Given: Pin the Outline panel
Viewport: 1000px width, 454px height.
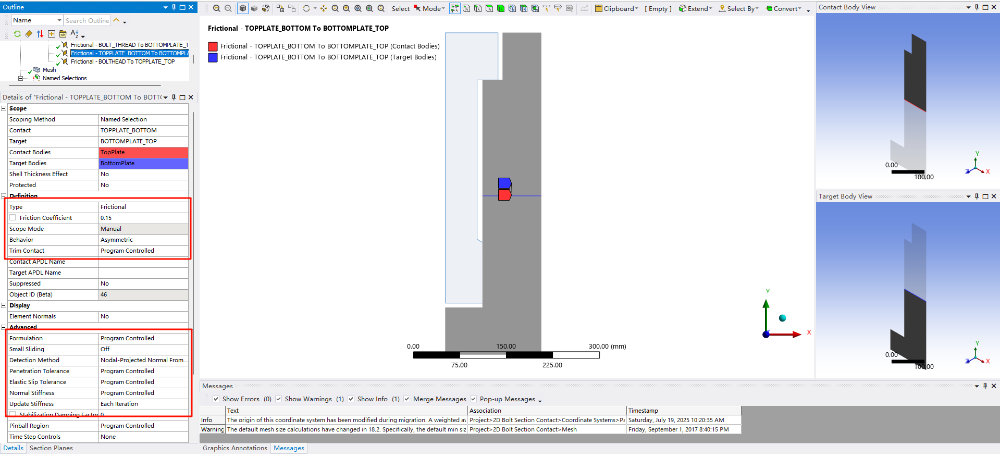Looking at the screenshot, I should point(174,7).
